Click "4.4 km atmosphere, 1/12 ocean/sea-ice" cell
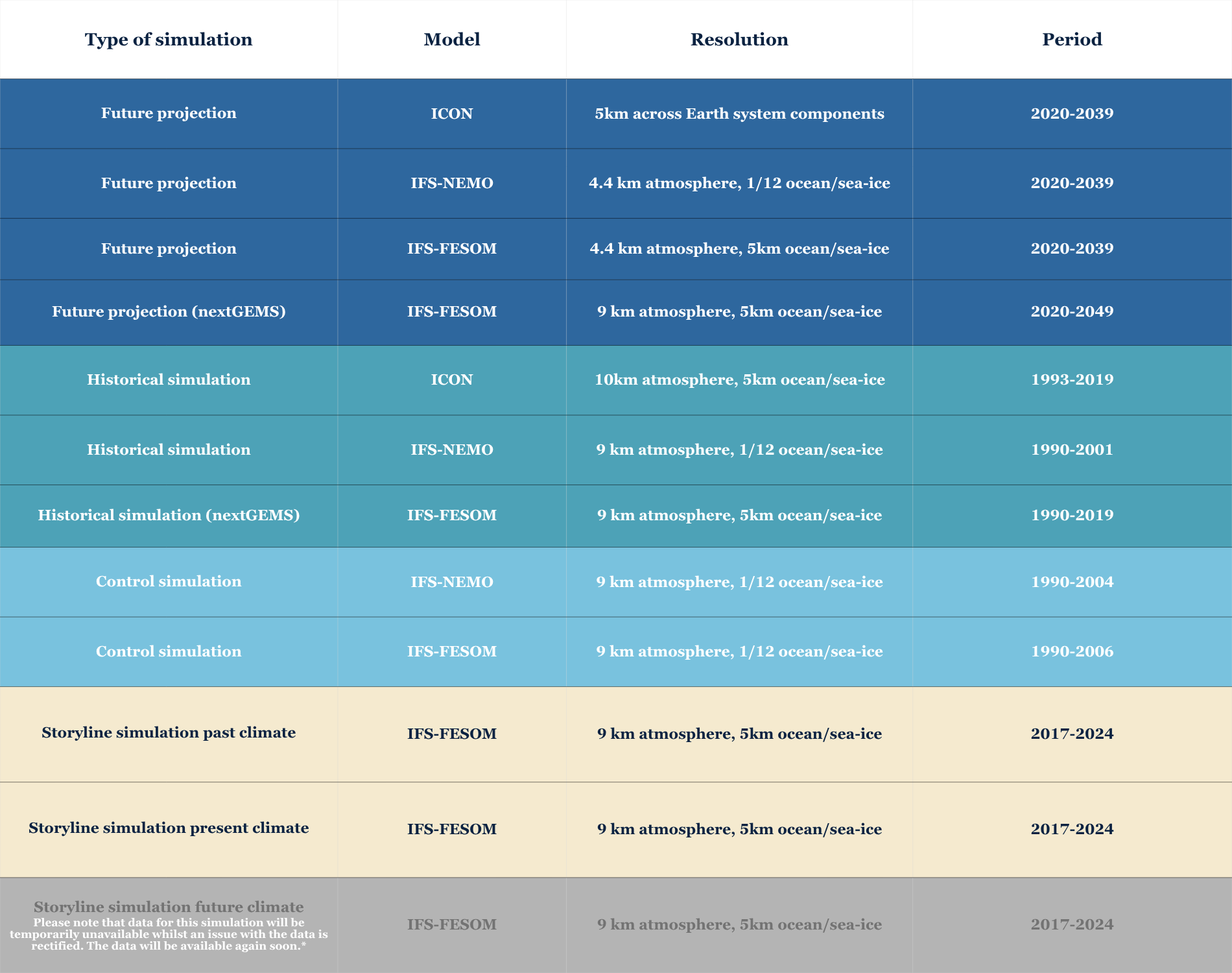Image resolution: width=1232 pixels, height=973 pixels. (x=739, y=183)
